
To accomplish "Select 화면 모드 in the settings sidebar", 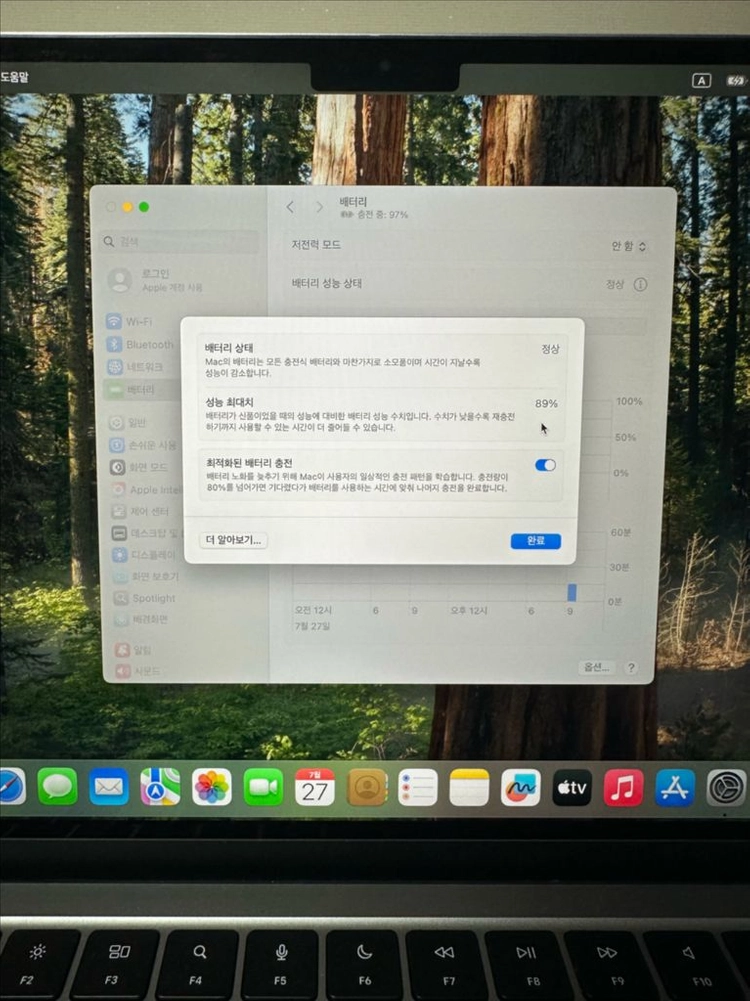I will pos(139,467).
